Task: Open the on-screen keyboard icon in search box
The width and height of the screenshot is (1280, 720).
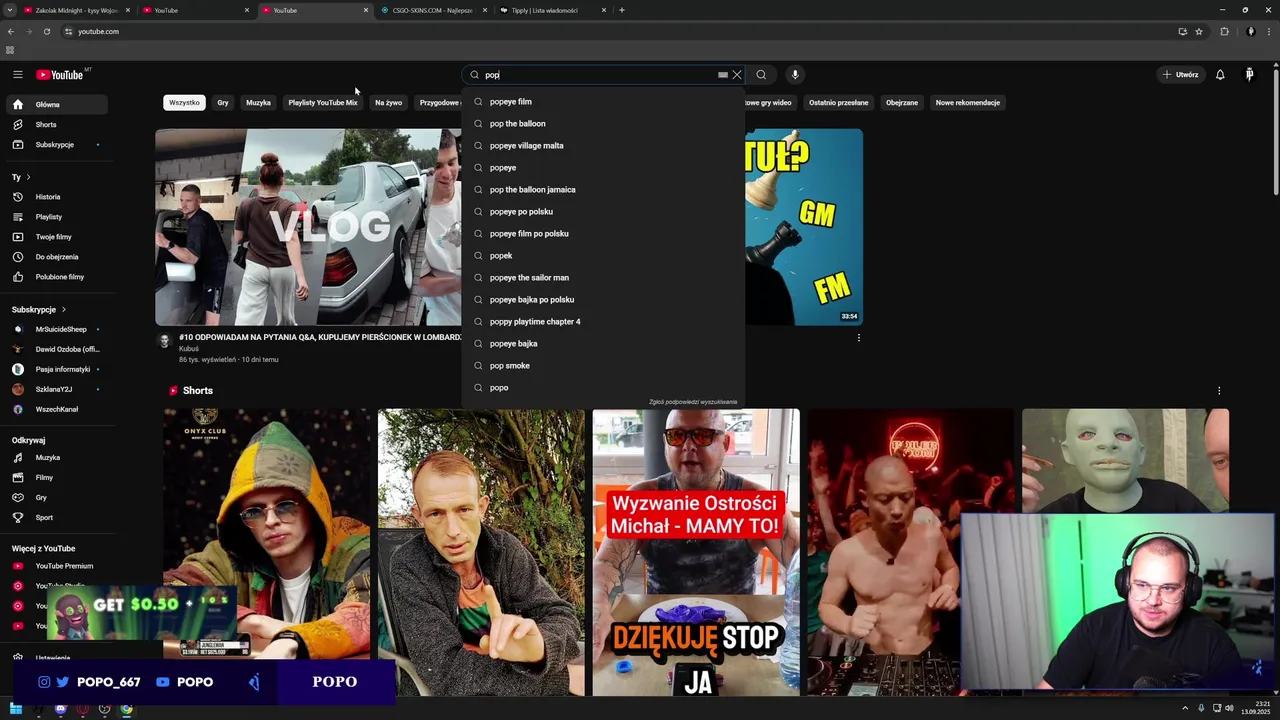Action: [722, 75]
